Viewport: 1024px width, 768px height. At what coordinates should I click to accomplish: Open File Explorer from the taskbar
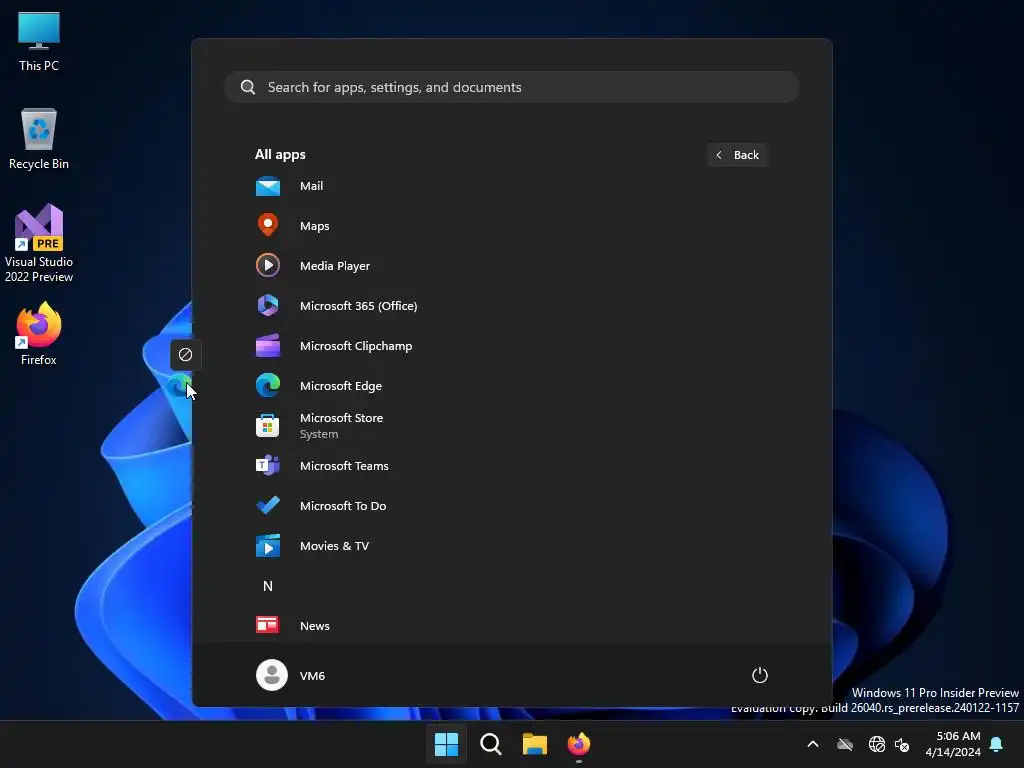pos(535,744)
